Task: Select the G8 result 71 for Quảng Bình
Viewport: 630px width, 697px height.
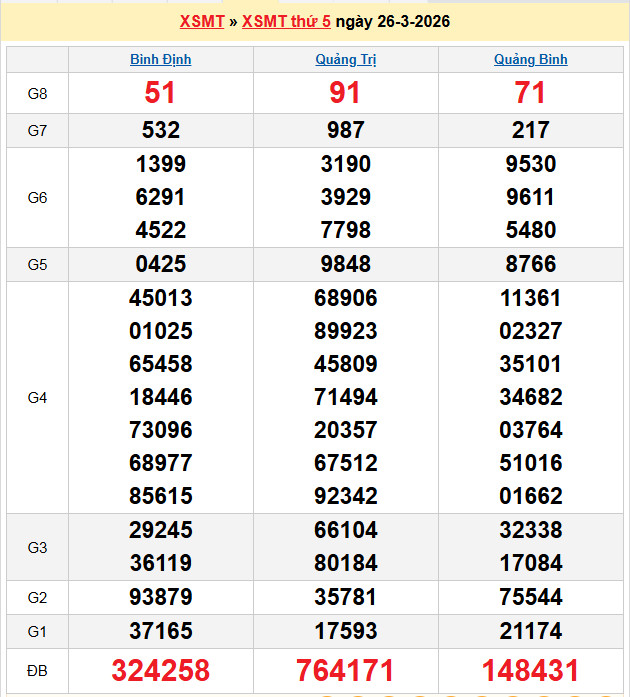Action: coord(530,93)
